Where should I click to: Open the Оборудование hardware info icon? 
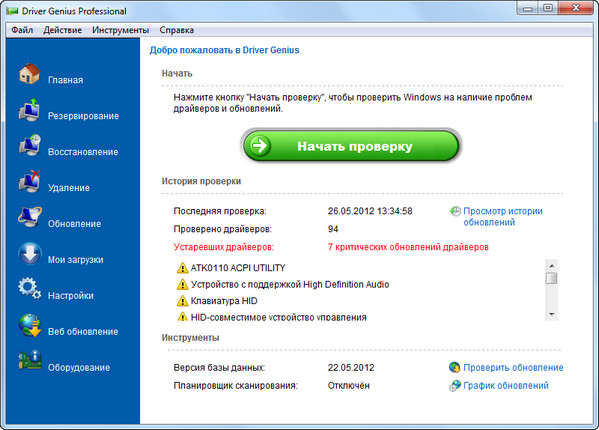30,360
